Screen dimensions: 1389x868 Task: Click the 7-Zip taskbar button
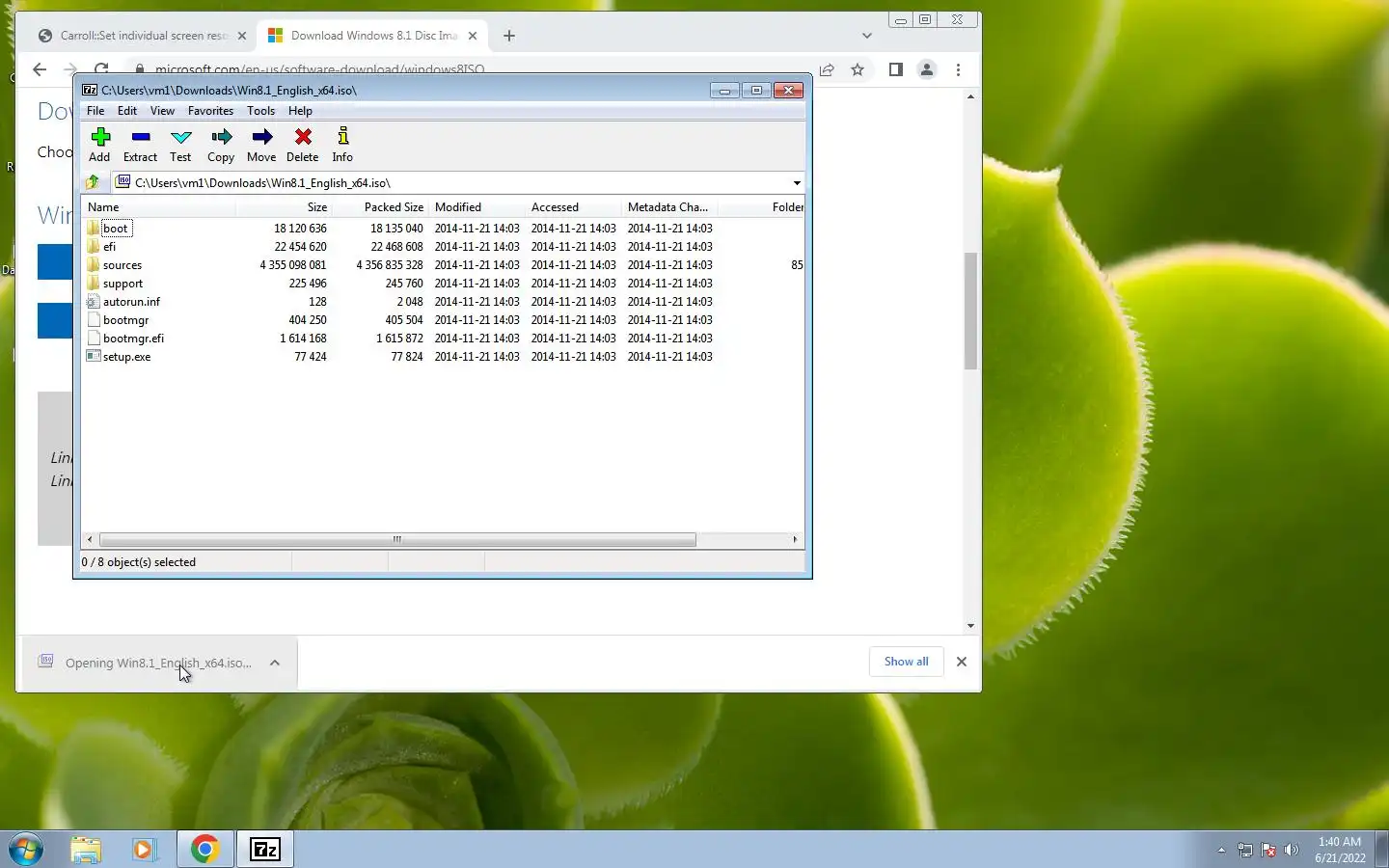[265, 850]
